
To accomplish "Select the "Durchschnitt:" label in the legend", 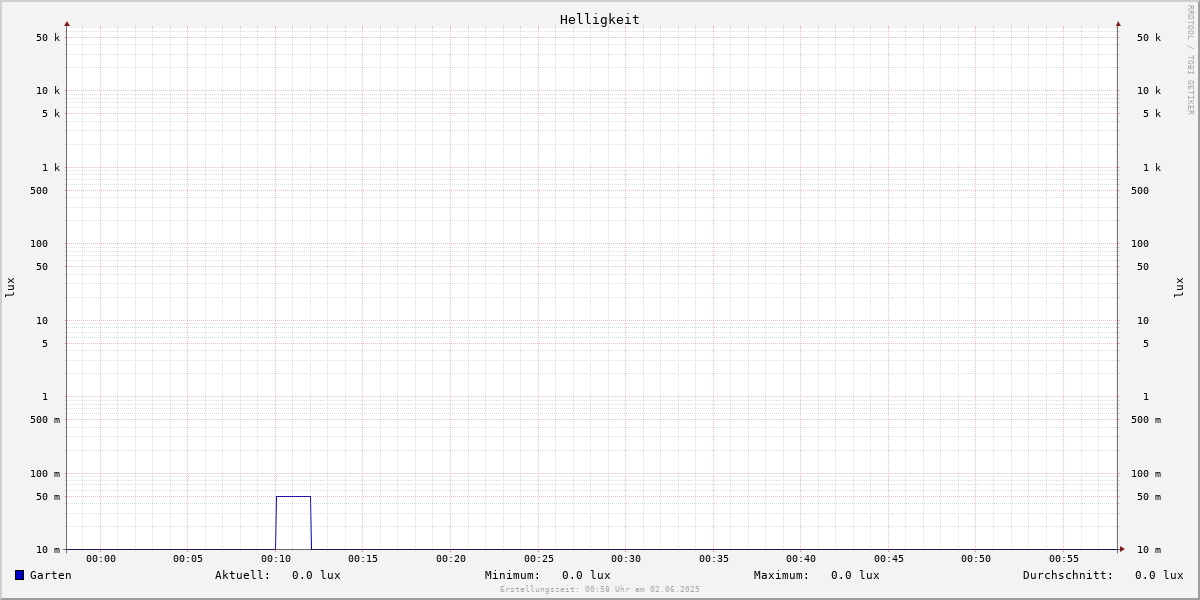I will [x=1068, y=575].
